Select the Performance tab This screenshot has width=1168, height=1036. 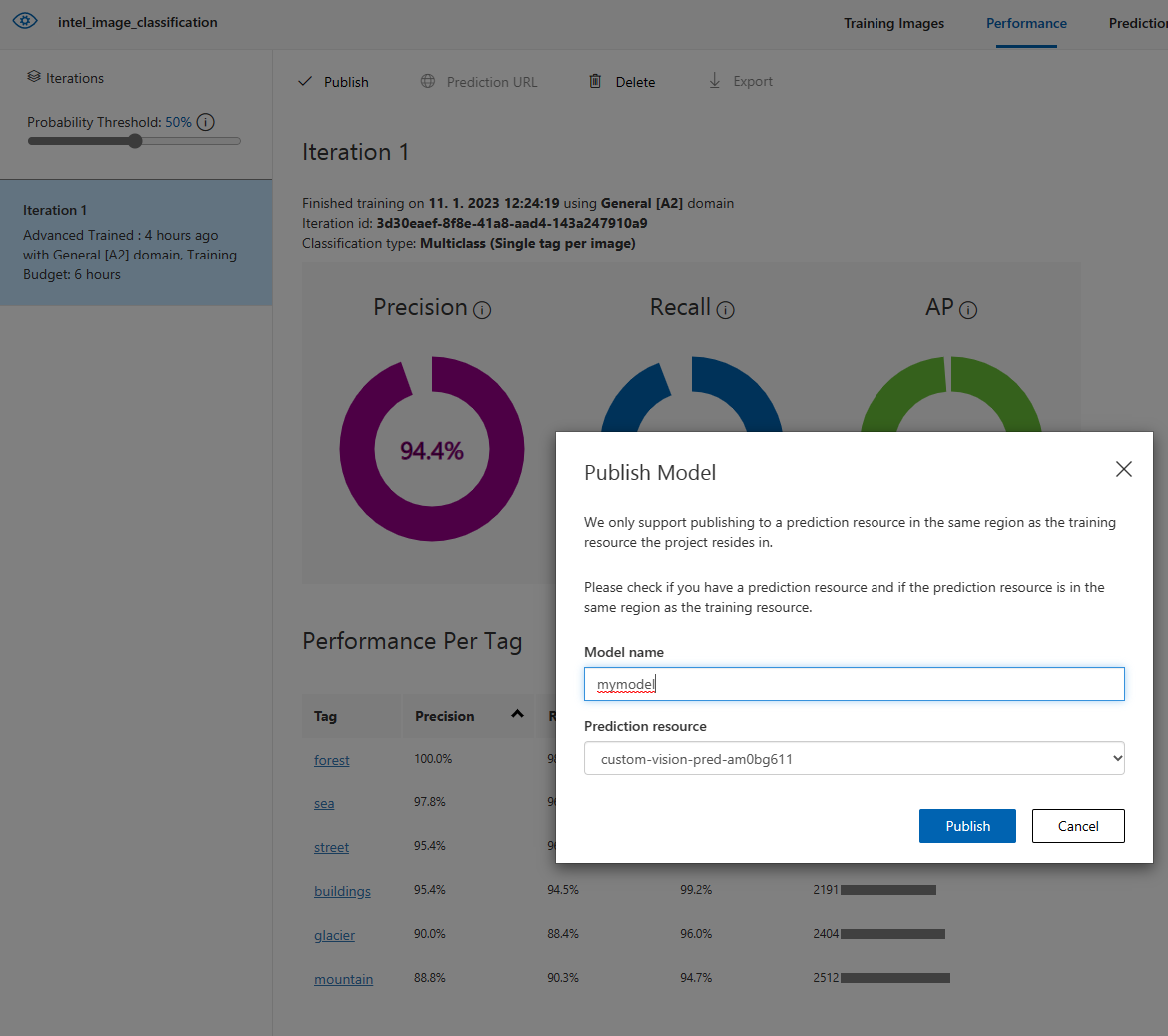point(1026,23)
